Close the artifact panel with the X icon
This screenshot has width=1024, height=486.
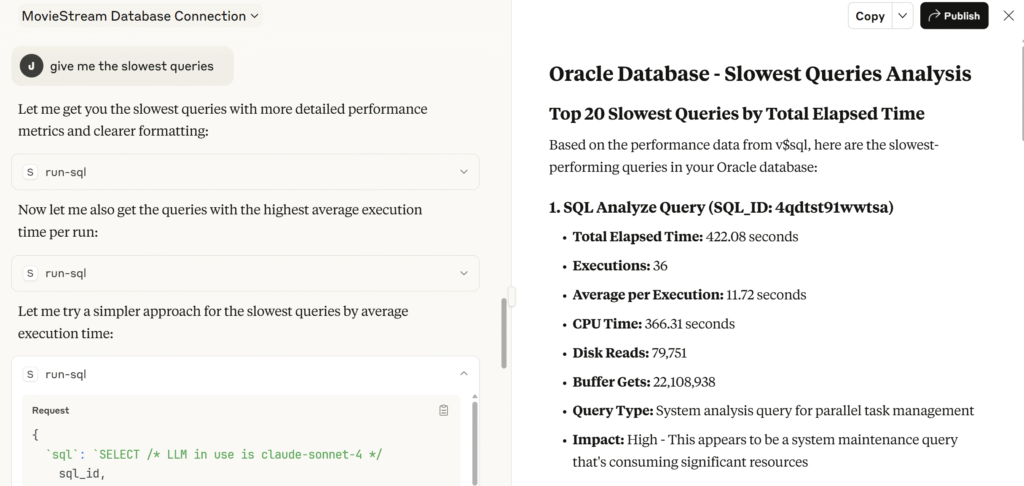[1008, 16]
